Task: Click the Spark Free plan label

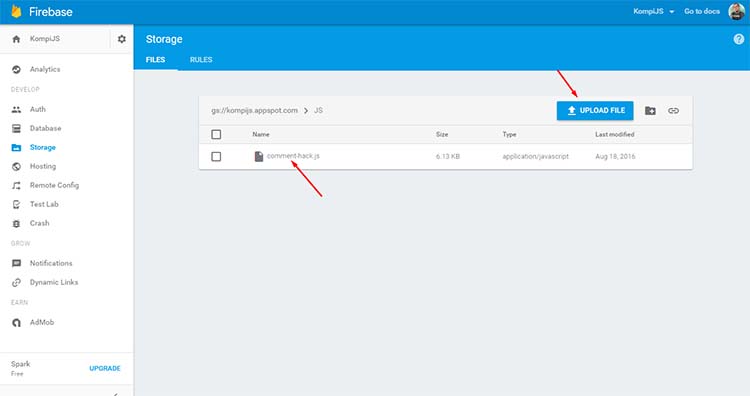Action: click(21, 368)
